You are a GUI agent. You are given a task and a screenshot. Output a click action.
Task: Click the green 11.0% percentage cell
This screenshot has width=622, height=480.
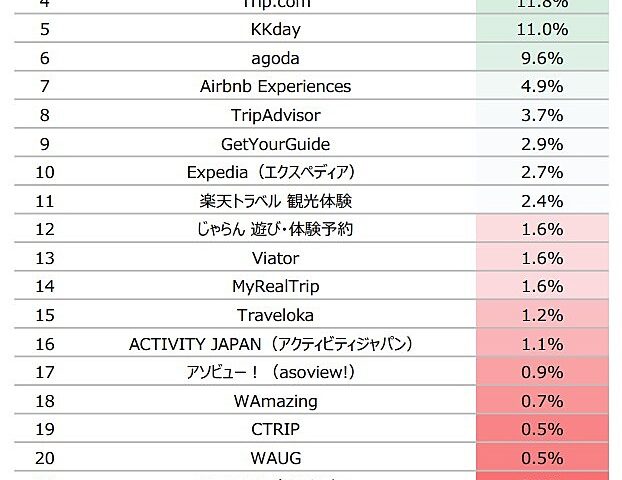pos(544,29)
